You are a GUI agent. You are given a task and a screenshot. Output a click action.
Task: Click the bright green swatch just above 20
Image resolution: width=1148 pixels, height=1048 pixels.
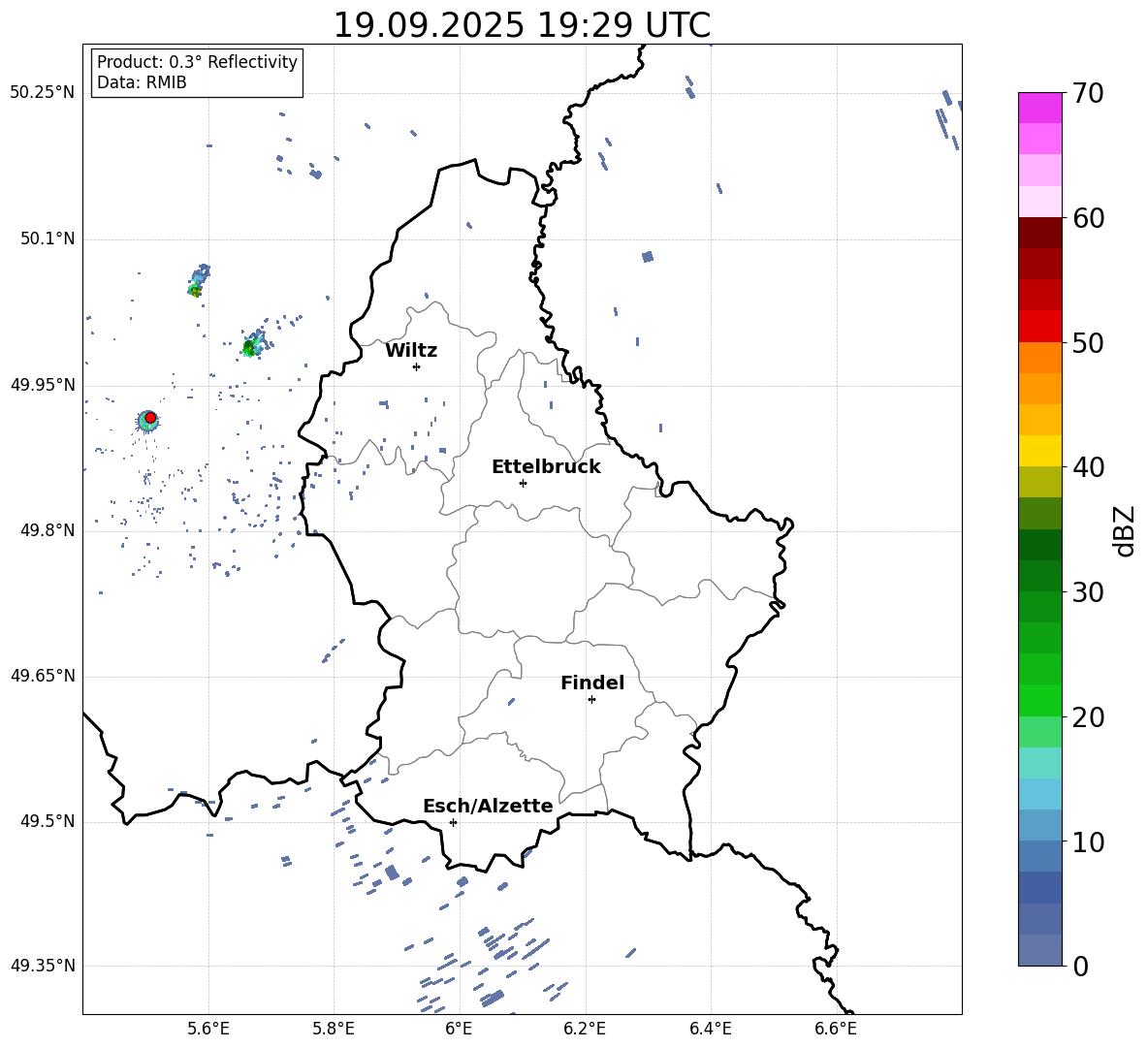pyautogui.click(x=1039, y=700)
